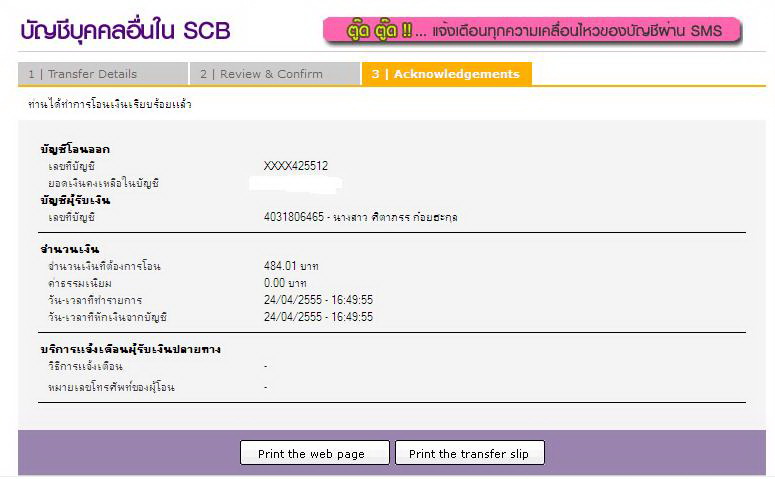
Task: Click the bold amount section heading above 484.01
Action: click(x=70, y=249)
